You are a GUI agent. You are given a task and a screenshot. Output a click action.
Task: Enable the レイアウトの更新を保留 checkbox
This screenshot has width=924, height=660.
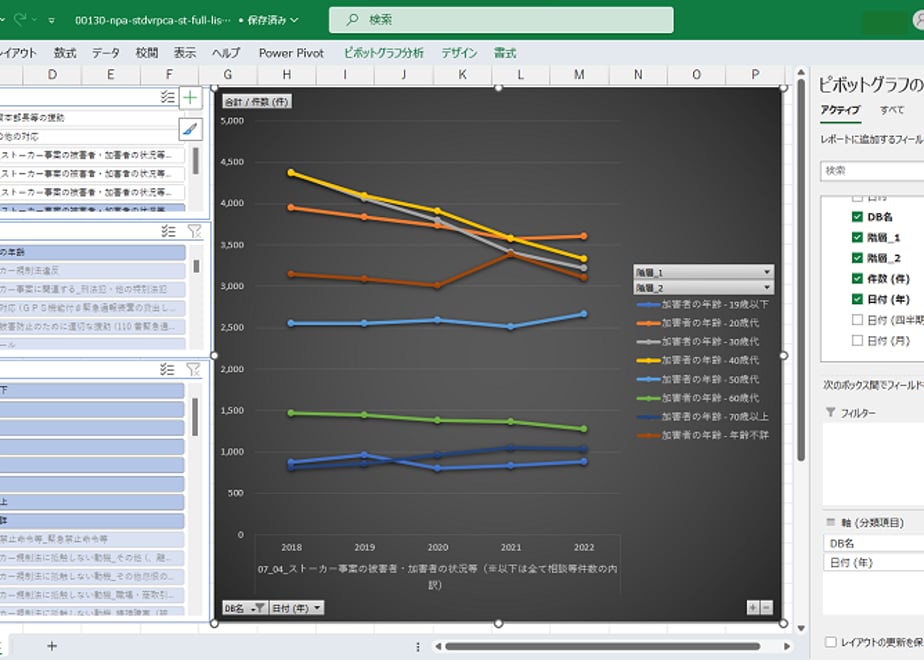(x=831, y=642)
